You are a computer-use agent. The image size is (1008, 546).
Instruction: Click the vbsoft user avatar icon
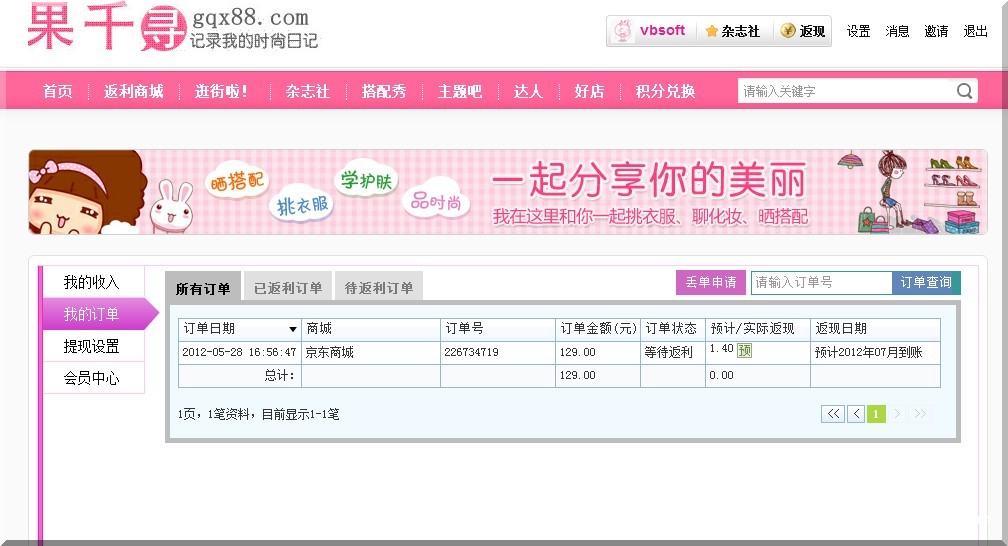click(x=622, y=31)
